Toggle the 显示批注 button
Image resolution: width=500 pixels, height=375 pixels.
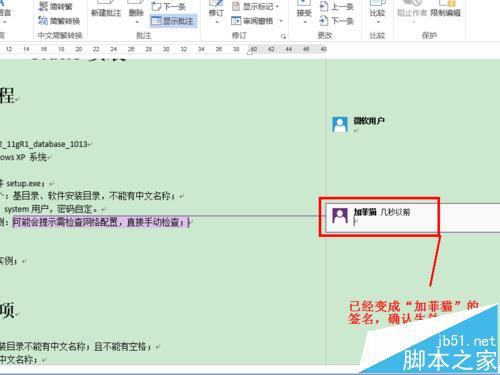tap(173, 21)
